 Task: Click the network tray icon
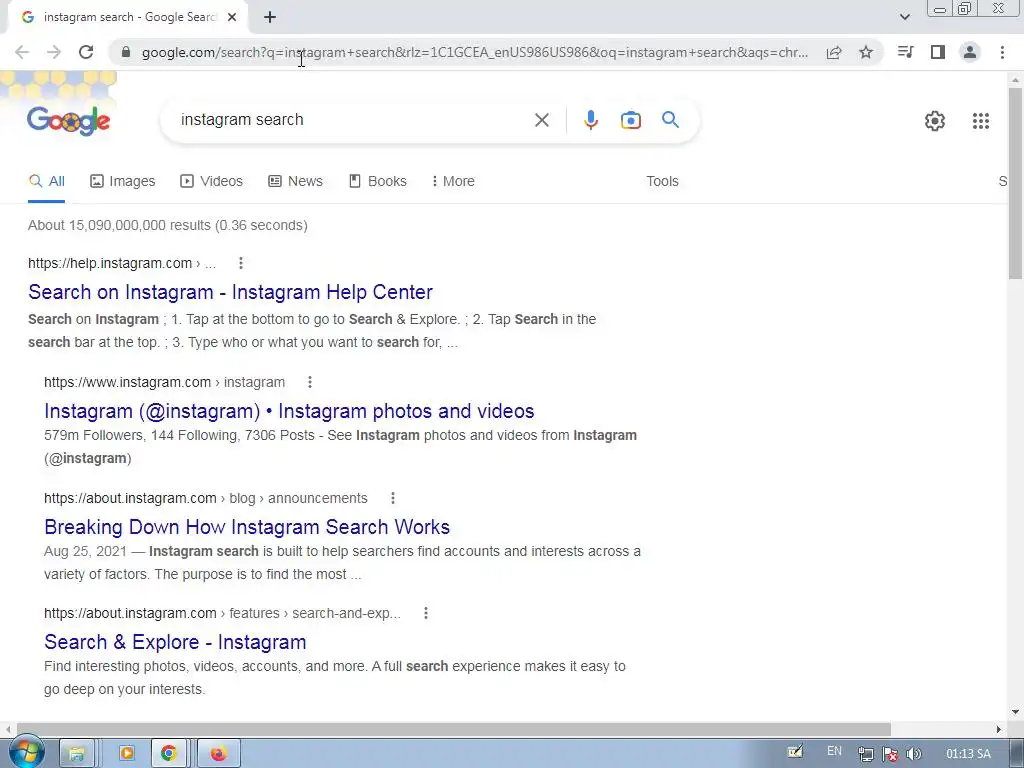click(x=866, y=754)
